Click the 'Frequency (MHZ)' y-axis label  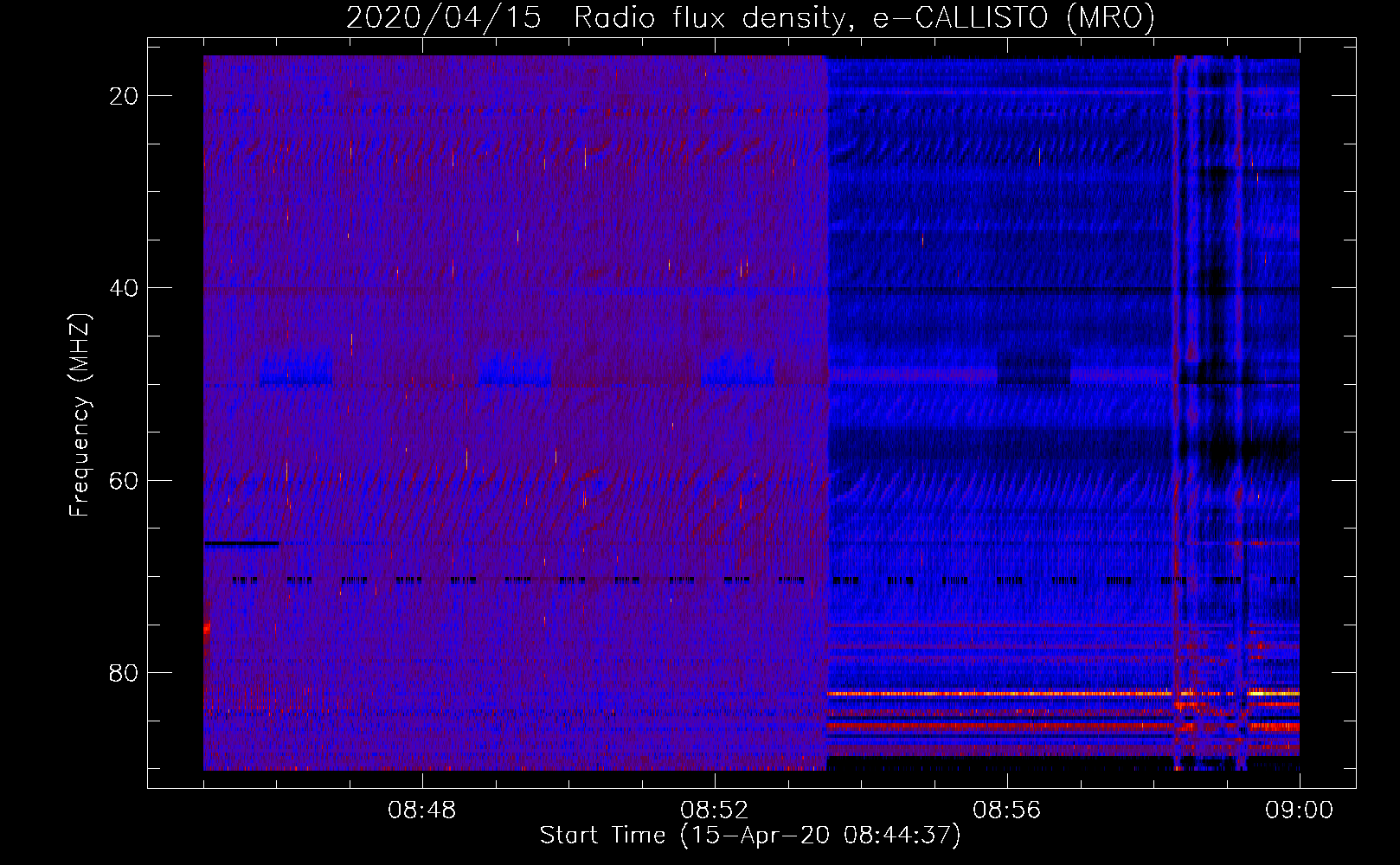click(80, 415)
